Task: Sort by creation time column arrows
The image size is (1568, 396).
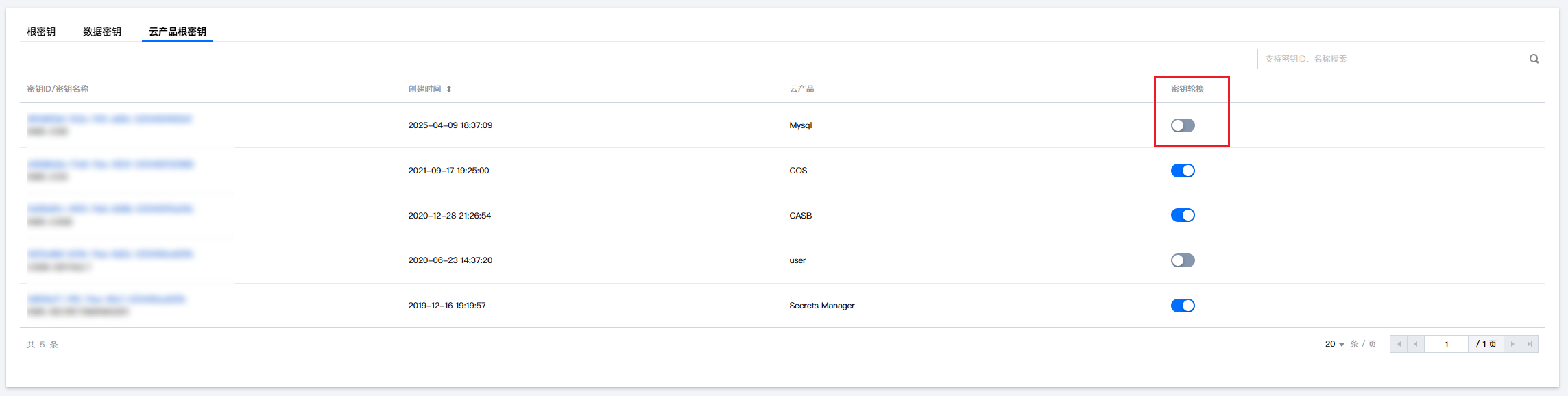Action: (449, 89)
